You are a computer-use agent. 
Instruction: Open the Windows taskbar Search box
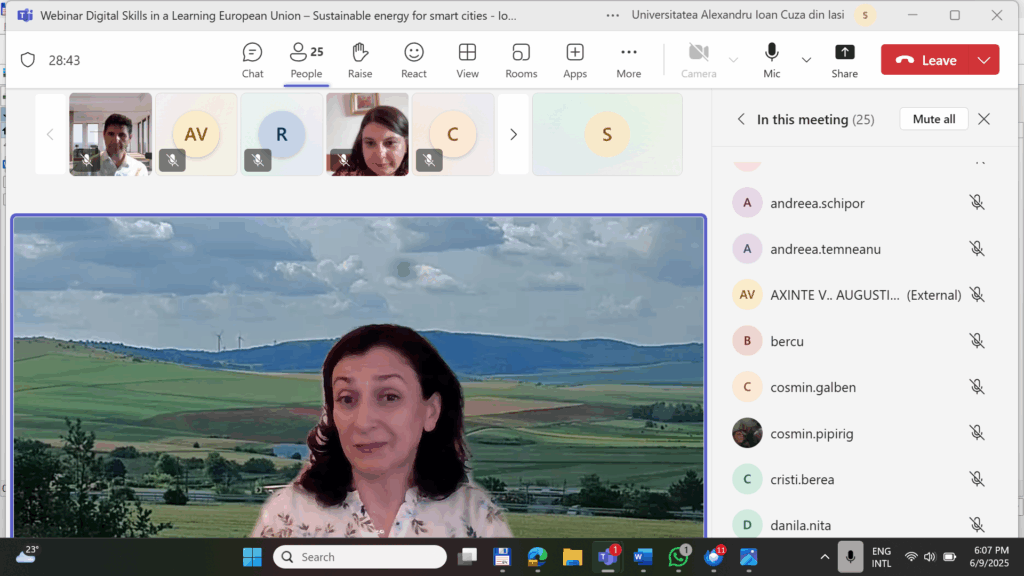[x=360, y=557]
